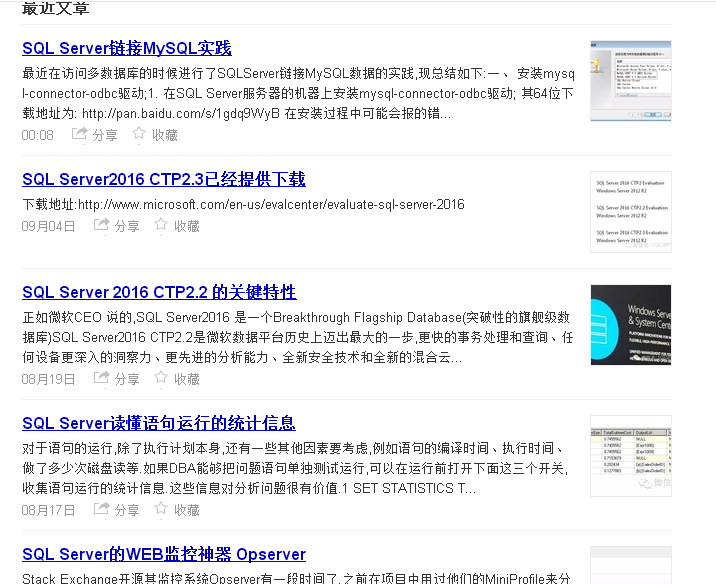Viewport: 716px width, 584px height.
Task: Click favorite star for the 08月19日 article
Action: click(161, 378)
